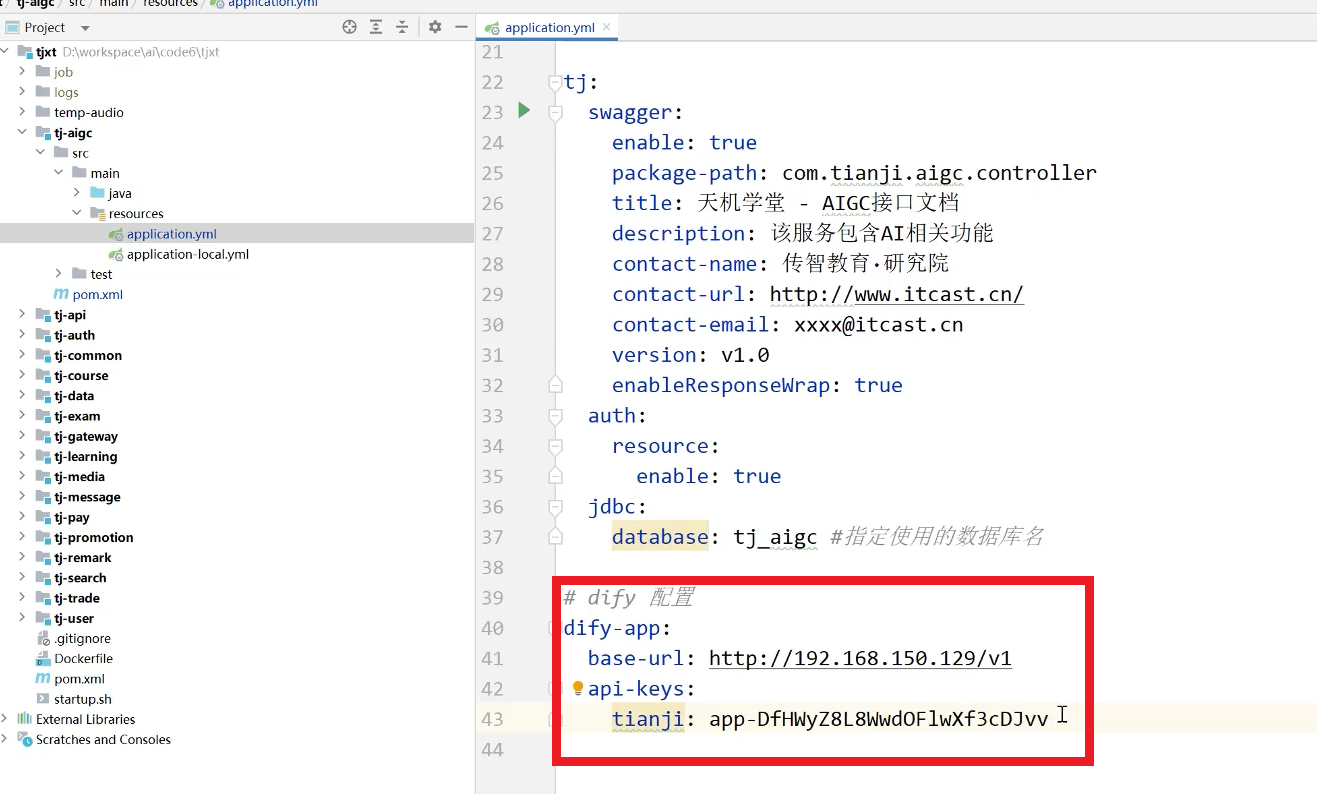Select the .gitignore file
1317x794 pixels.
pos(82,638)
